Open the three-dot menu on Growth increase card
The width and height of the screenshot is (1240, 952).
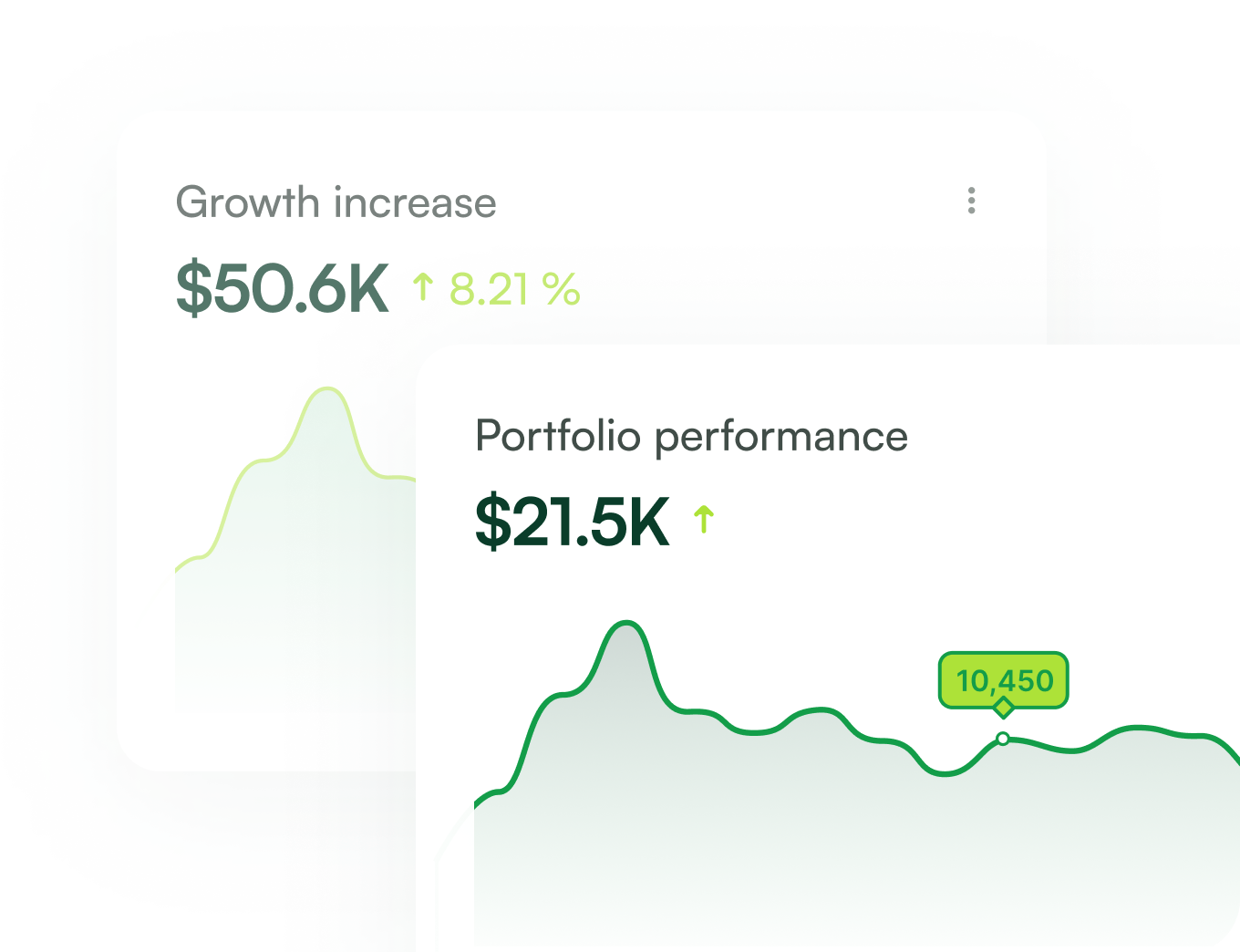(x=971, y=201)
